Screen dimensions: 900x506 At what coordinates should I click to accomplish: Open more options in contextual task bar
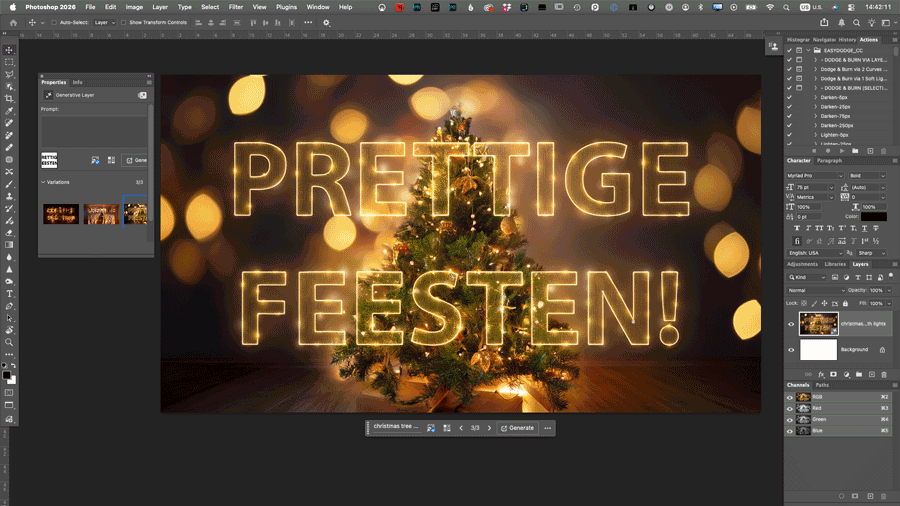tap(548, 428)
